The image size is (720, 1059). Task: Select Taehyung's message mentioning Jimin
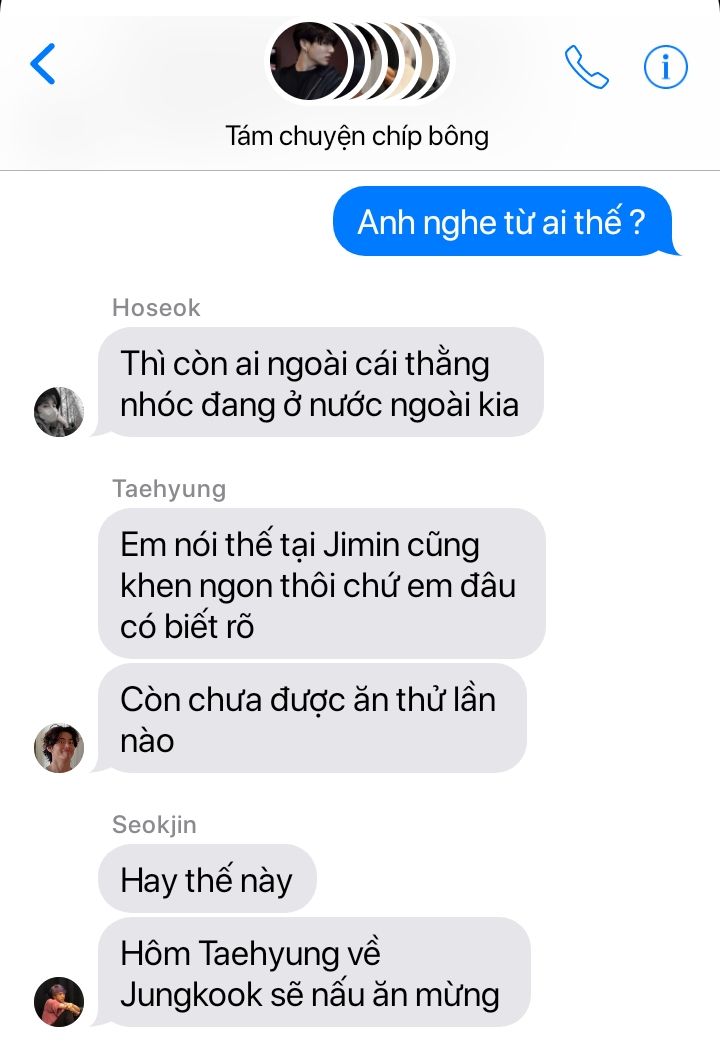pos(322,584)
